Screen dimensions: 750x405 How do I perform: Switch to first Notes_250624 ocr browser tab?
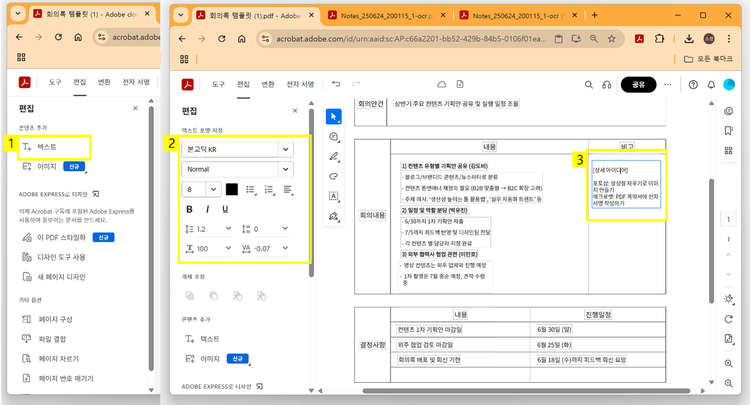386,15
